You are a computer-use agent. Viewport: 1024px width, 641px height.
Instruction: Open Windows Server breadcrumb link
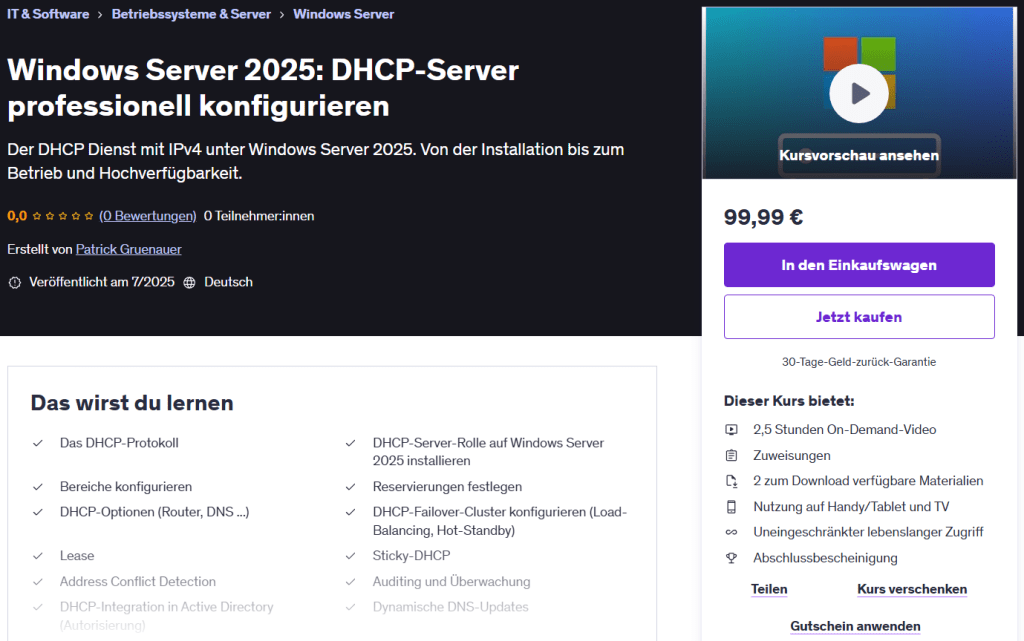point(344,15)
